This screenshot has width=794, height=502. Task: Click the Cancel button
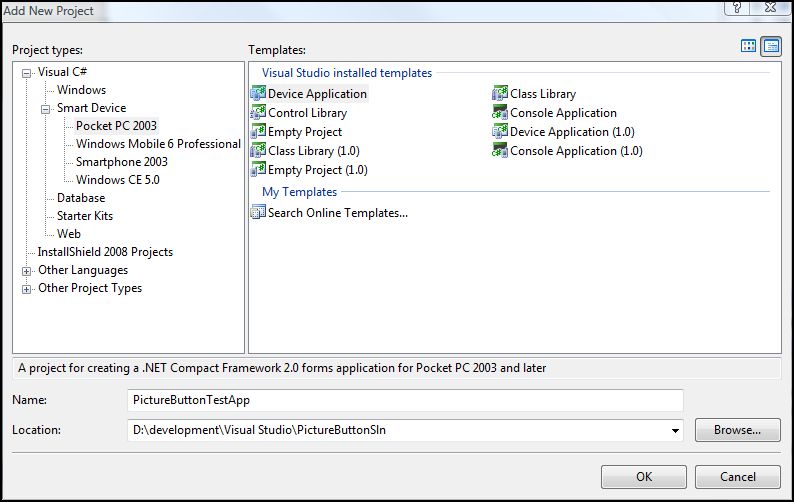tap(738, 477)
